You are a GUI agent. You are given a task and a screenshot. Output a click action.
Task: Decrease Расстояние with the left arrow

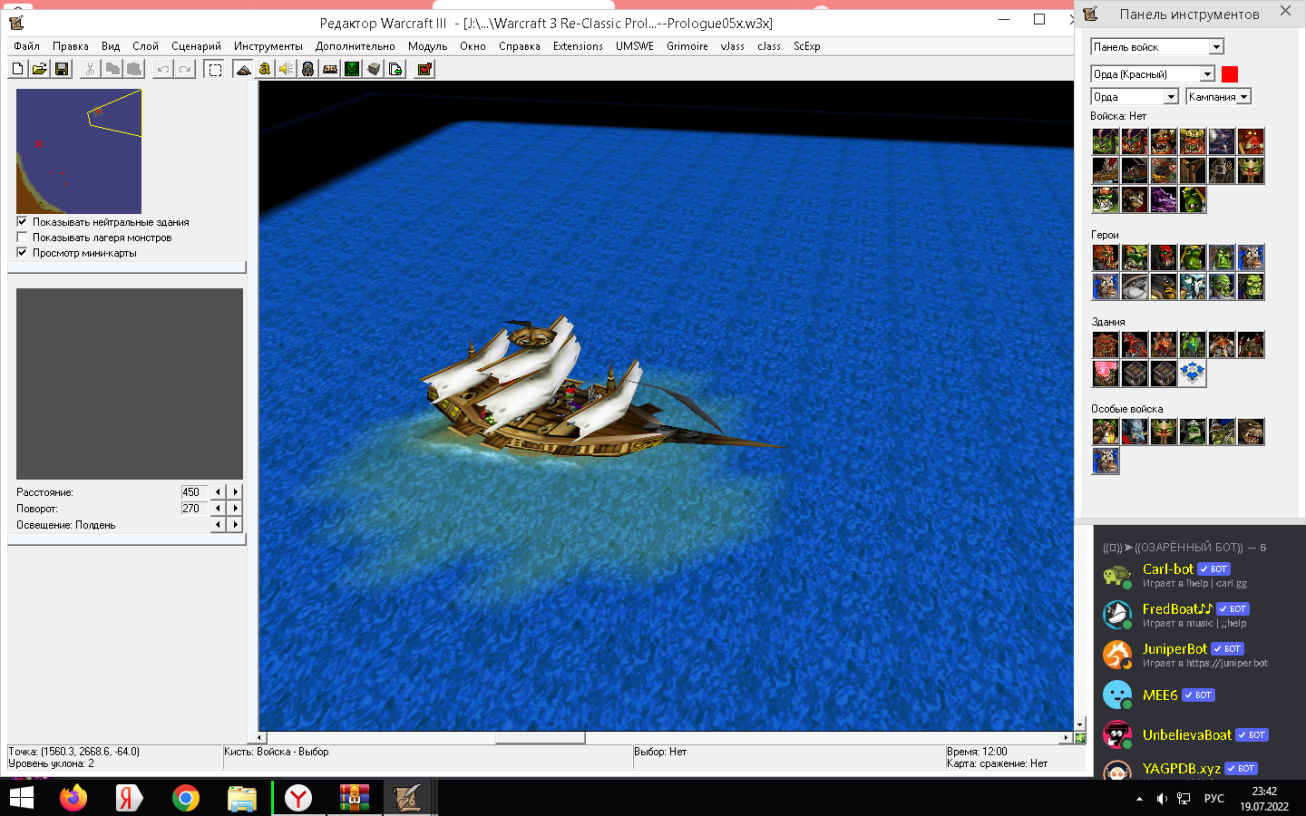click(x=219, y=492)
